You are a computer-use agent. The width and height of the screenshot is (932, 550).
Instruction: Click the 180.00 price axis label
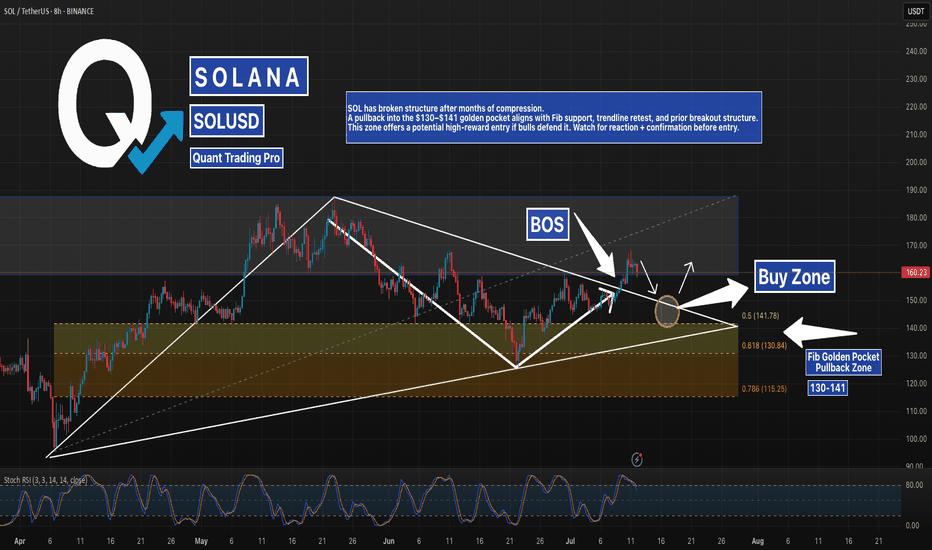(916, 218)
